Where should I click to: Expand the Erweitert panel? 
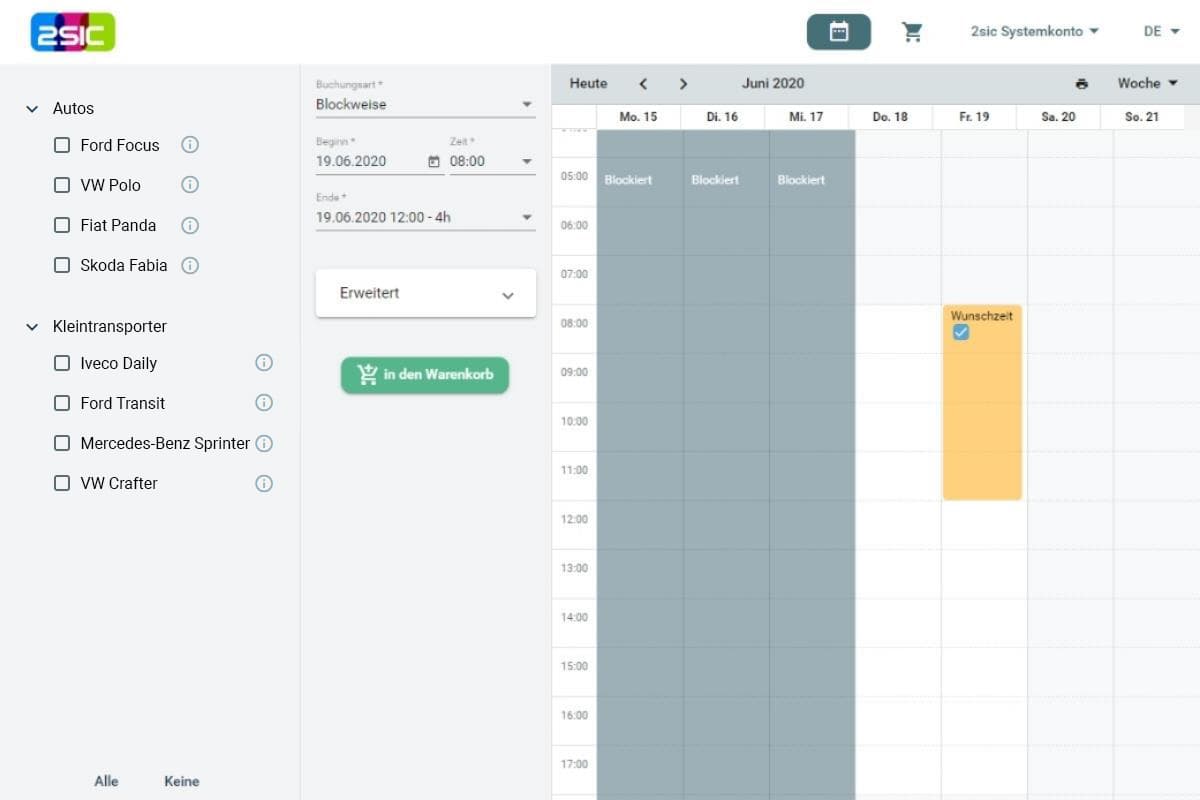pyautogui.click(x=425, y=294)
